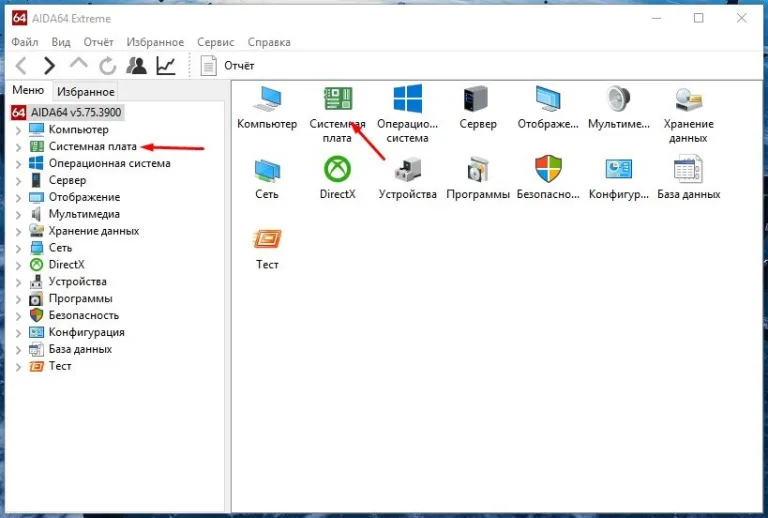Viewport: 768px width, 518px height.
Task: Expand the Операционная система tree node
Action: point(18,164)
